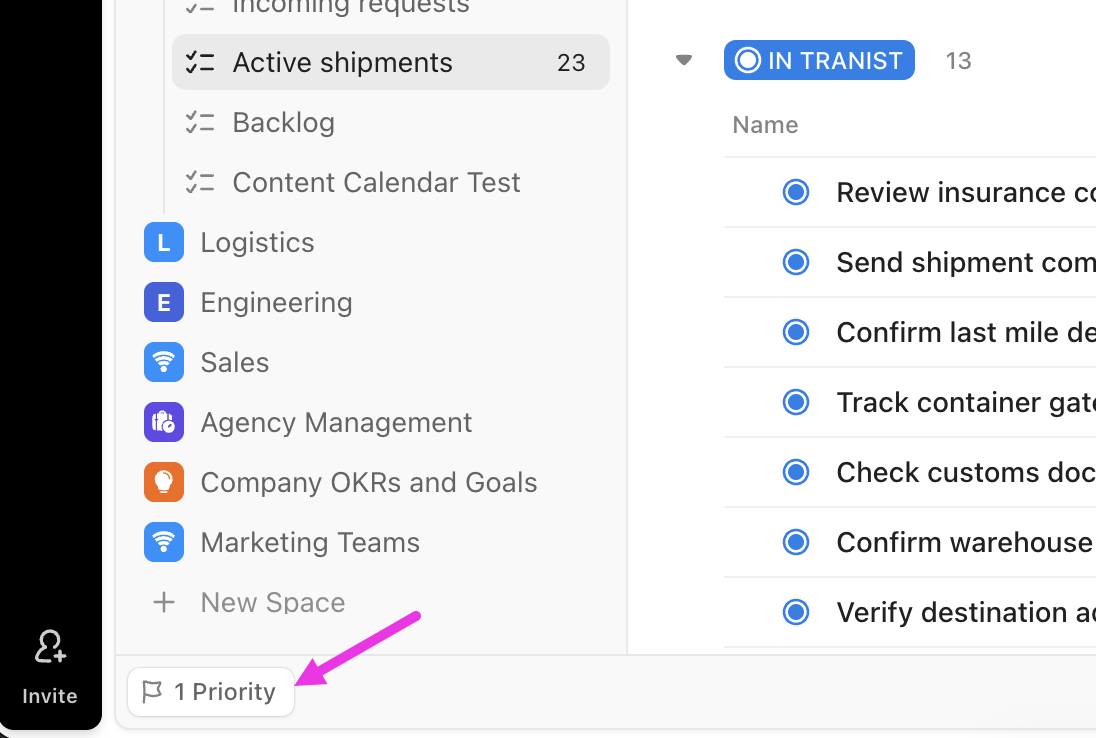Viewport: 1096px width, 738px height.
Task: Click the Logistics space L icon
Action: coord(164,242)
